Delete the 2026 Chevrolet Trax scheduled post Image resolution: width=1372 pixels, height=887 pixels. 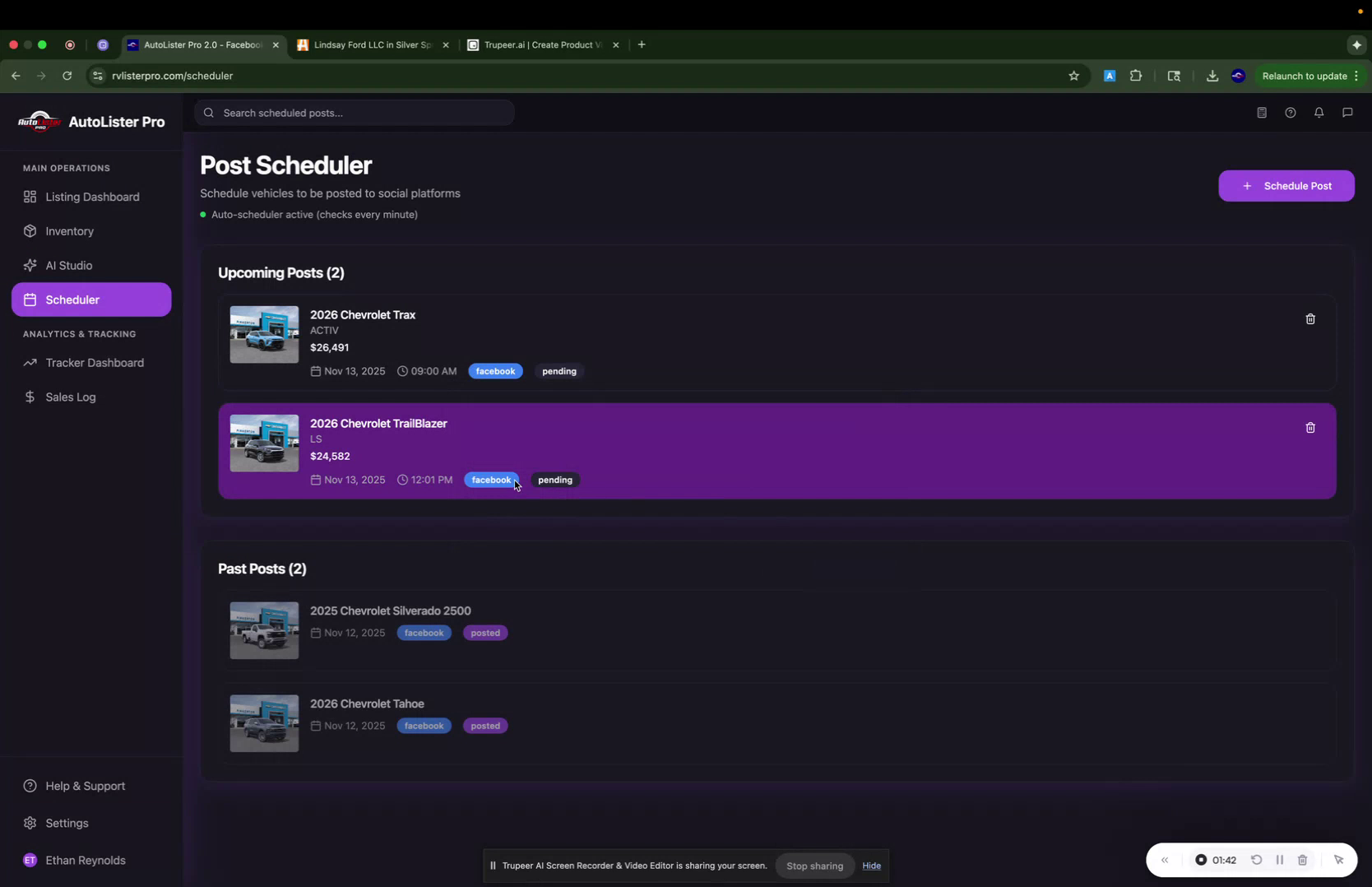[x=1310, y=319]
